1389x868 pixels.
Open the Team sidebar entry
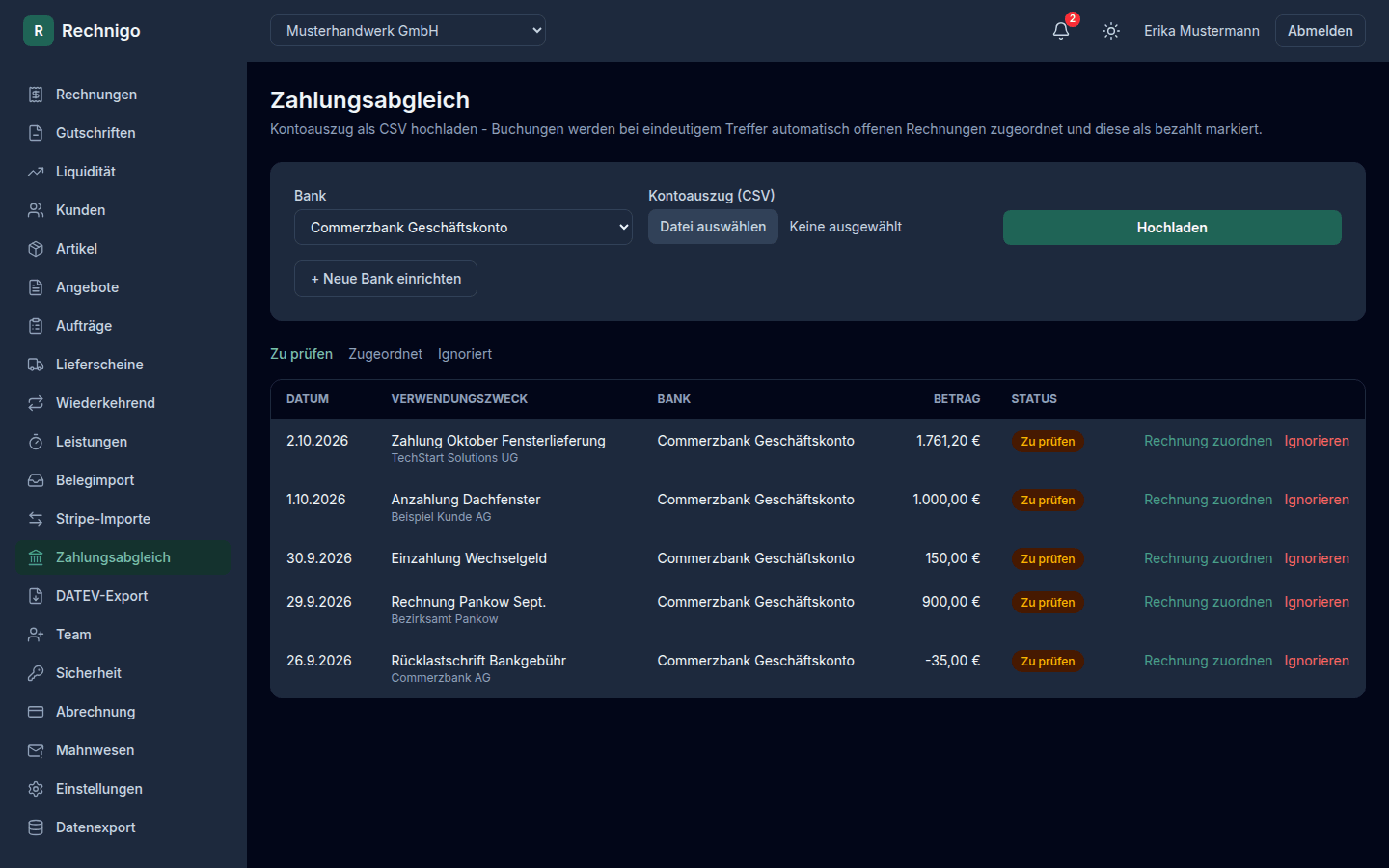pos(123,635)
